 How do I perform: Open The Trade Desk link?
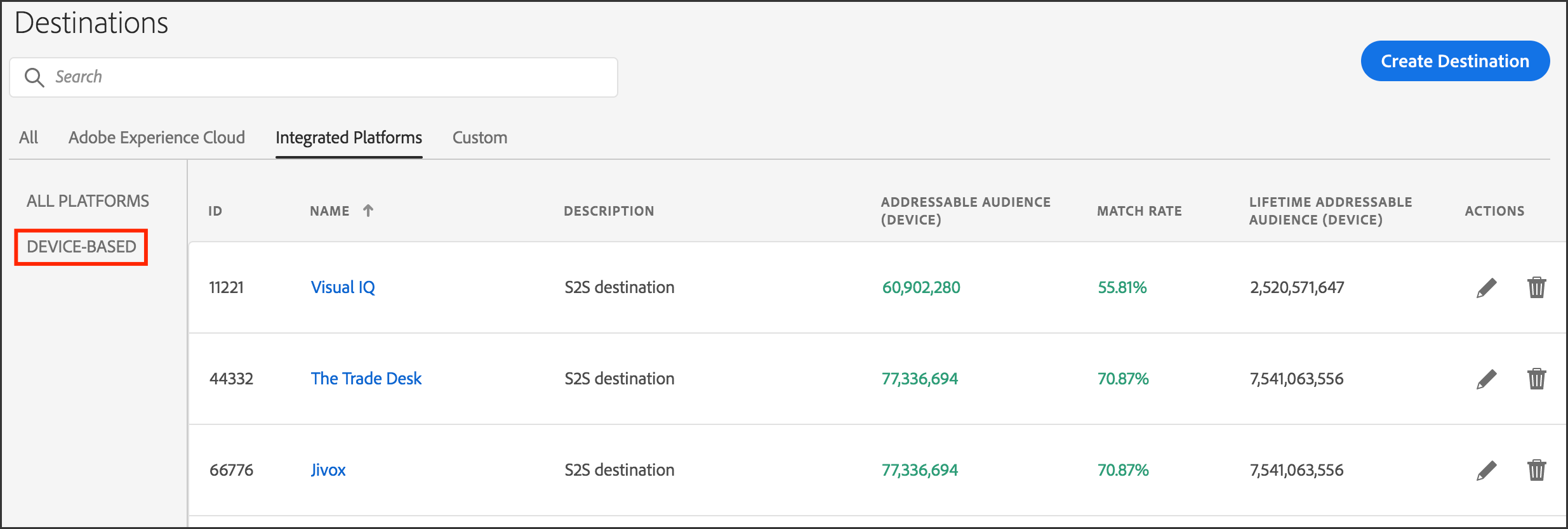pos(366,379)
